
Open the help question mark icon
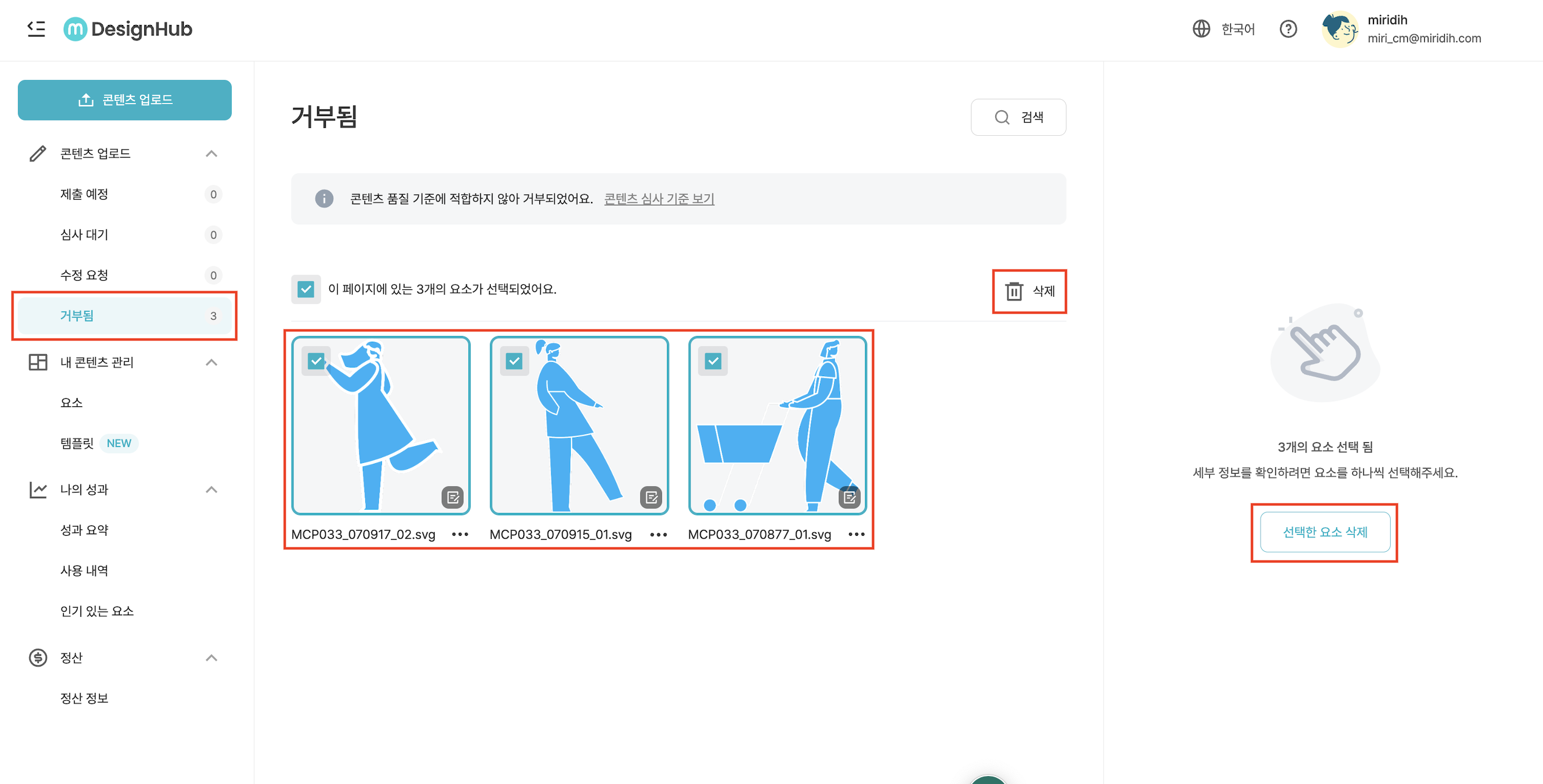click(x=1288, y=29)
